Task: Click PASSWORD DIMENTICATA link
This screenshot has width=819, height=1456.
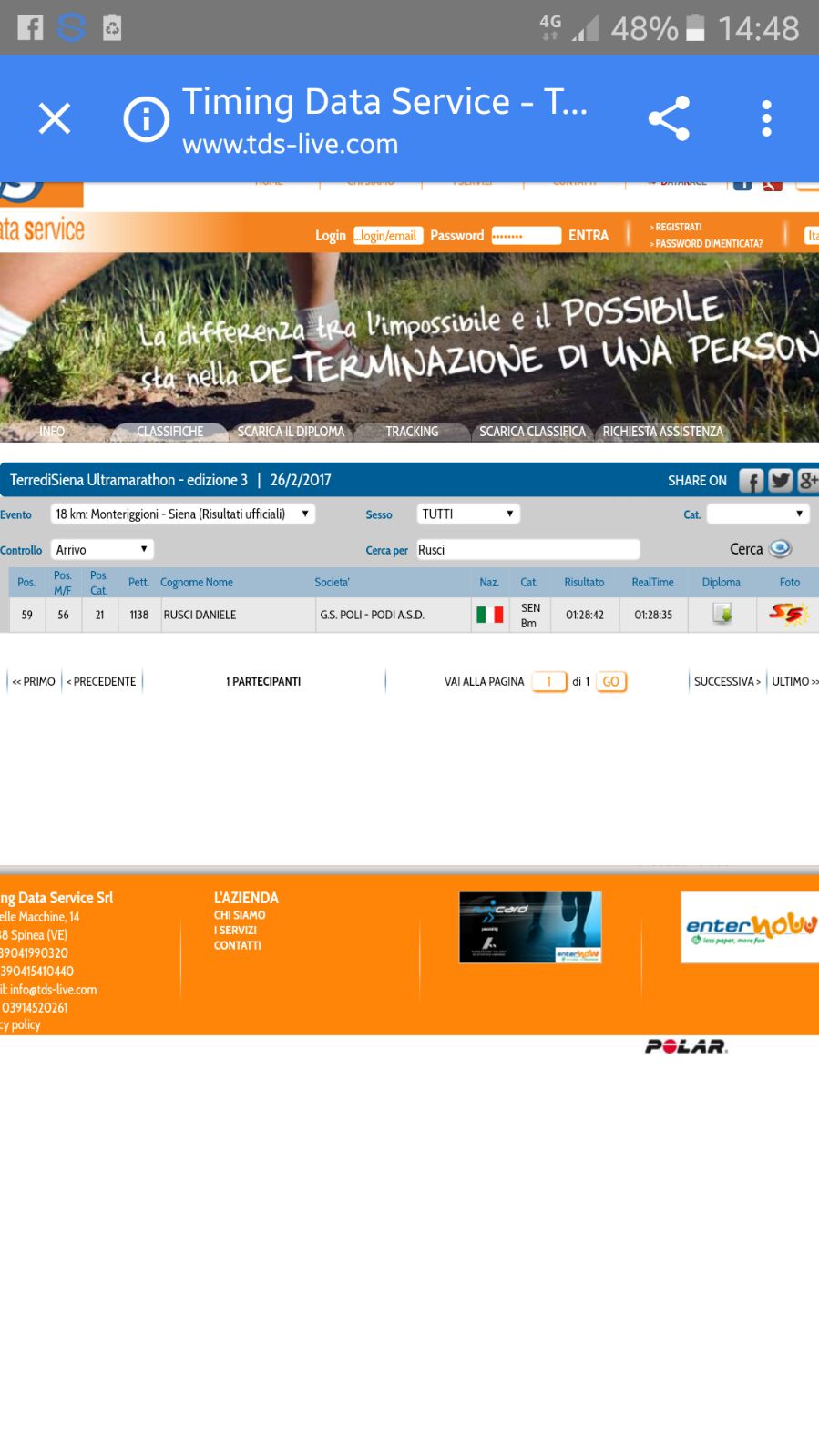Action: click(x=706, y=244)
